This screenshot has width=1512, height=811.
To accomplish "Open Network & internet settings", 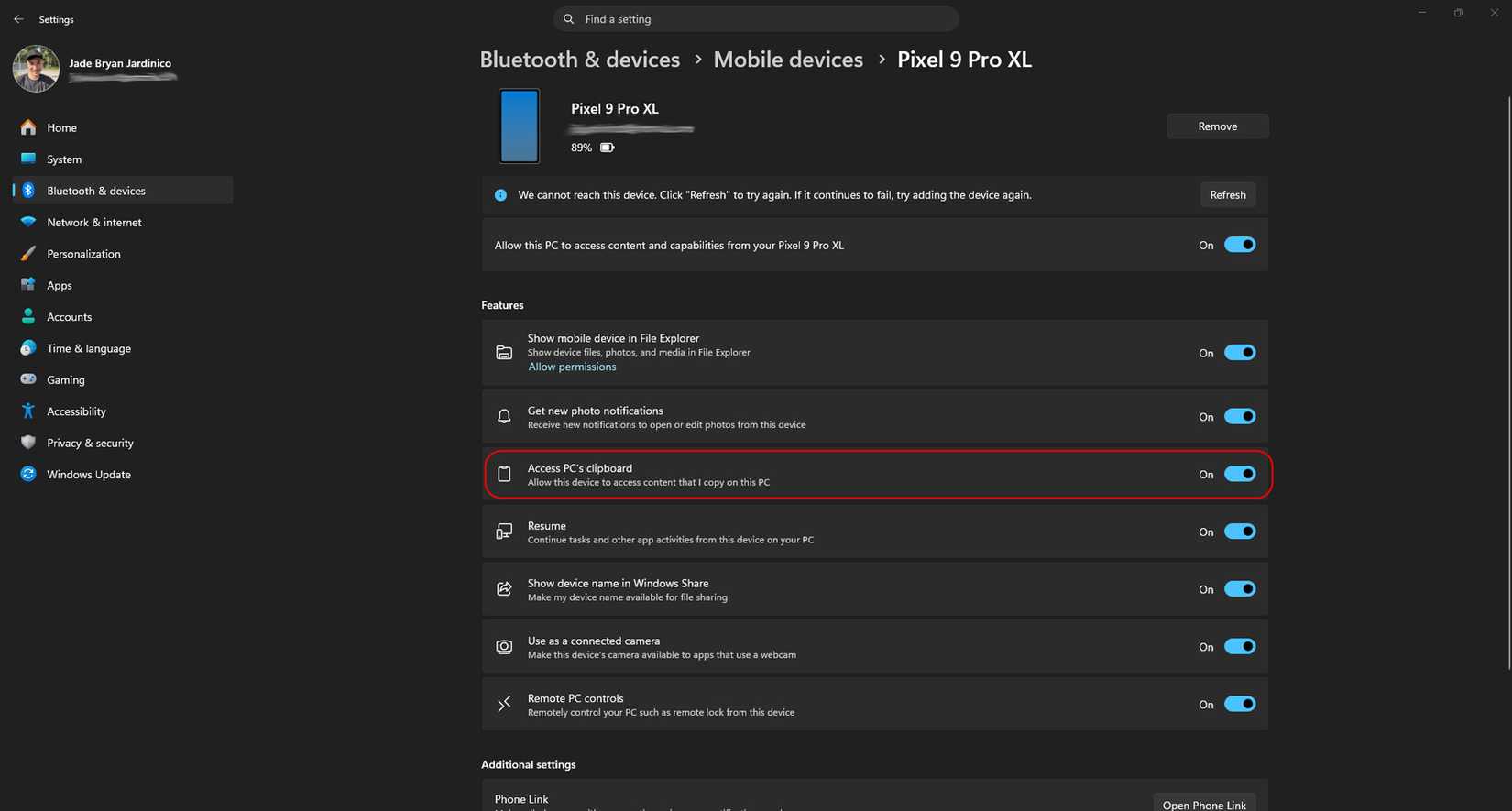I will [123, 222].
